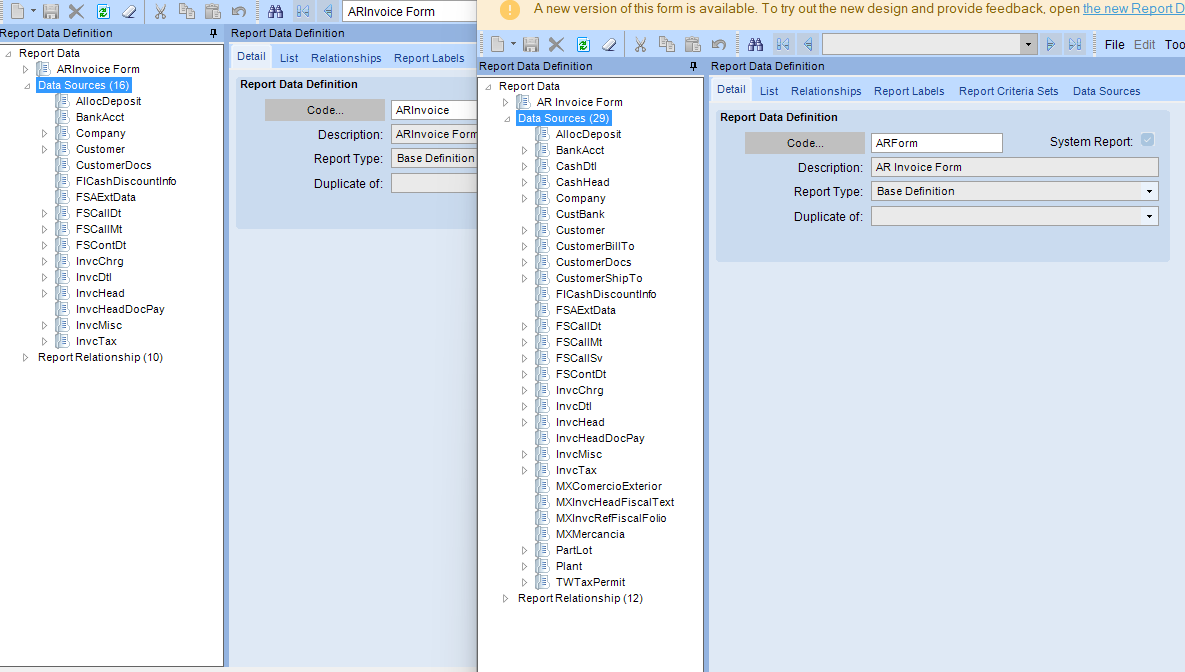Click binoculars Search icon in ARInvoice window toolbar
This screenshot has width=1185, height=672.
tap(275, 12)
